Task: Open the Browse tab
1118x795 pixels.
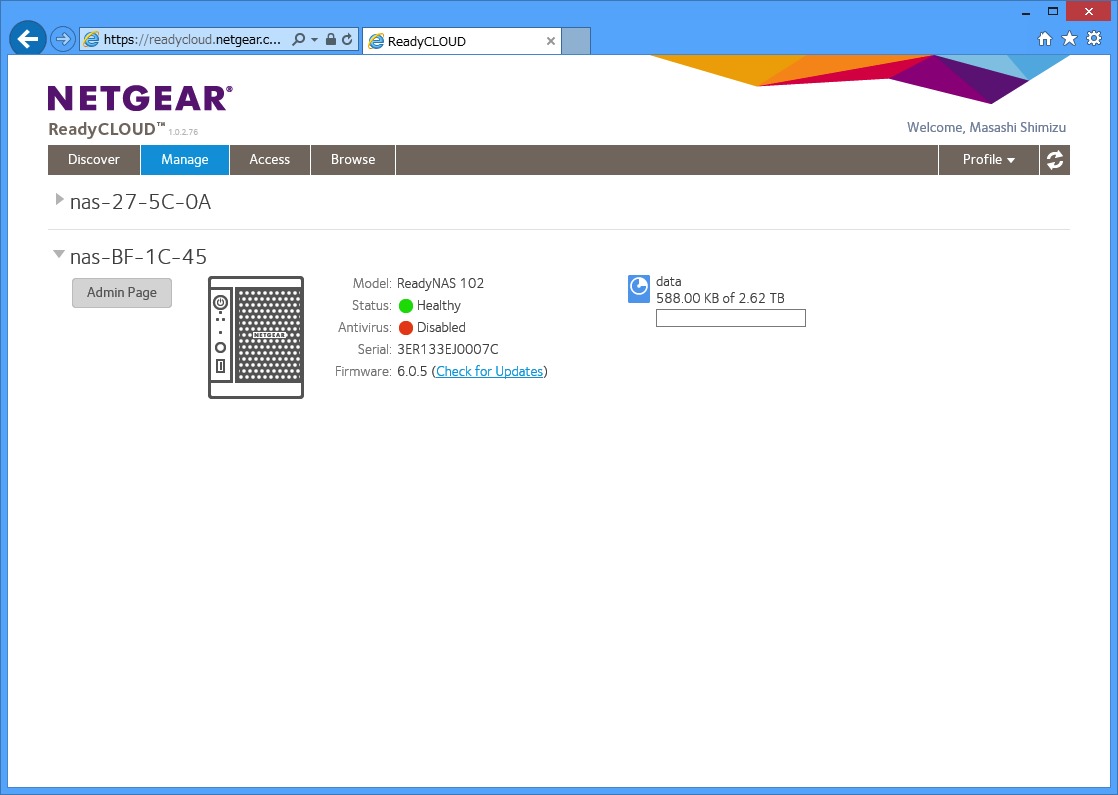Action: pyautogui.click(x=353, y=160)
